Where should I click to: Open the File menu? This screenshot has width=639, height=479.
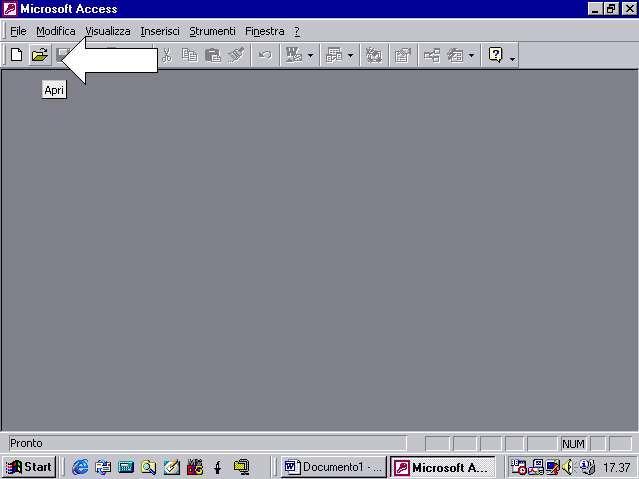18,31
